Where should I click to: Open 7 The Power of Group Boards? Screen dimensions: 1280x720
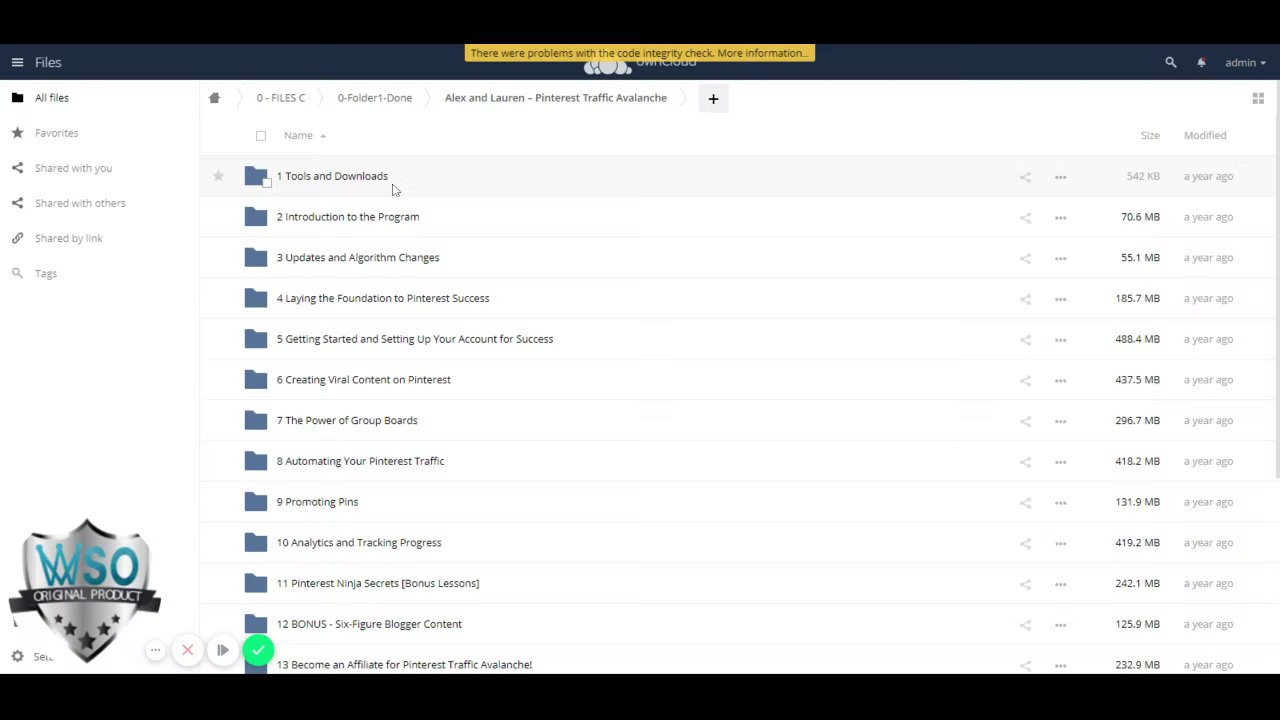347,421
